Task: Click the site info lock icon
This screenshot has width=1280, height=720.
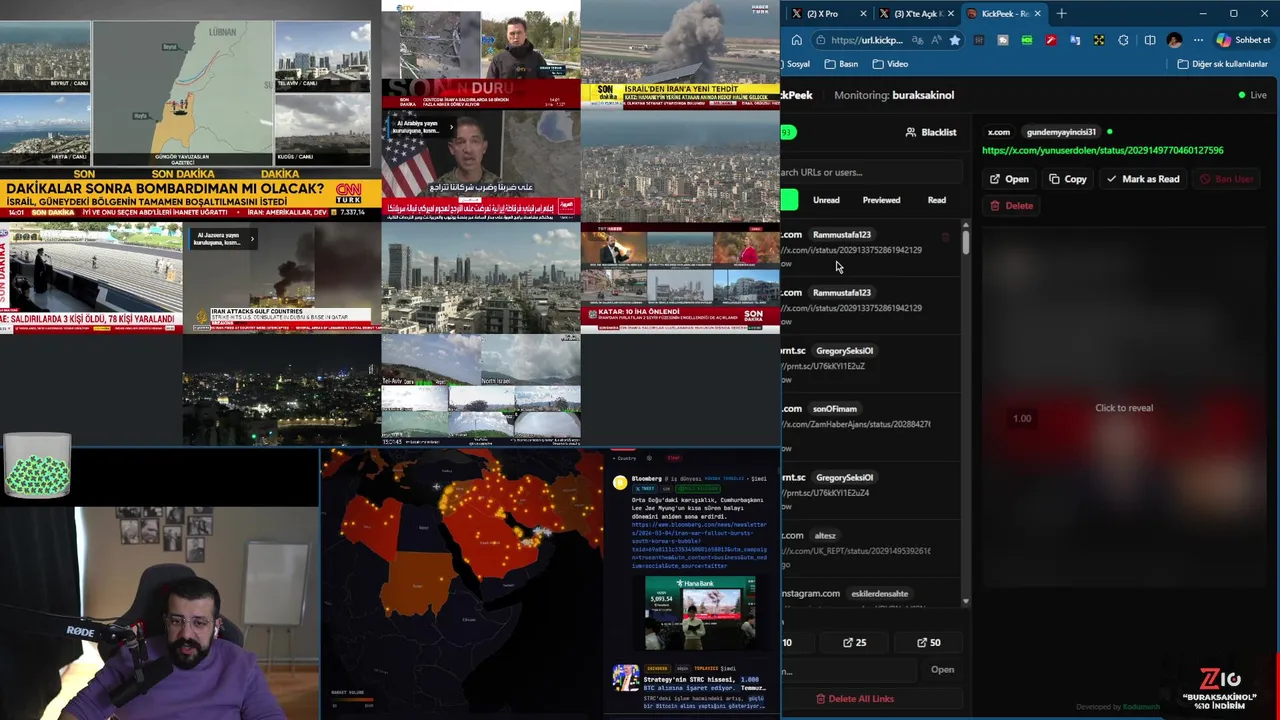Action: pyautogui.click(x=821, y=40)
